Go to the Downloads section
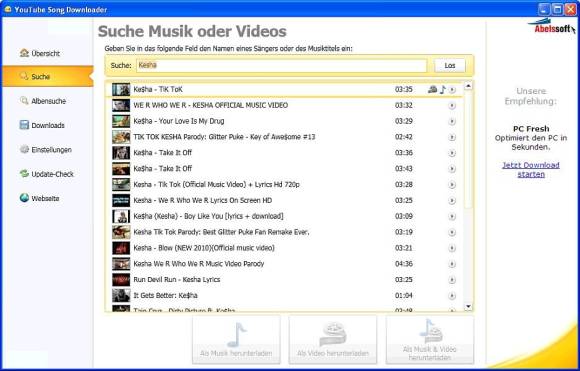Image resolution: width=580 pixels, height=371 pixels. [x=42, y=125]
